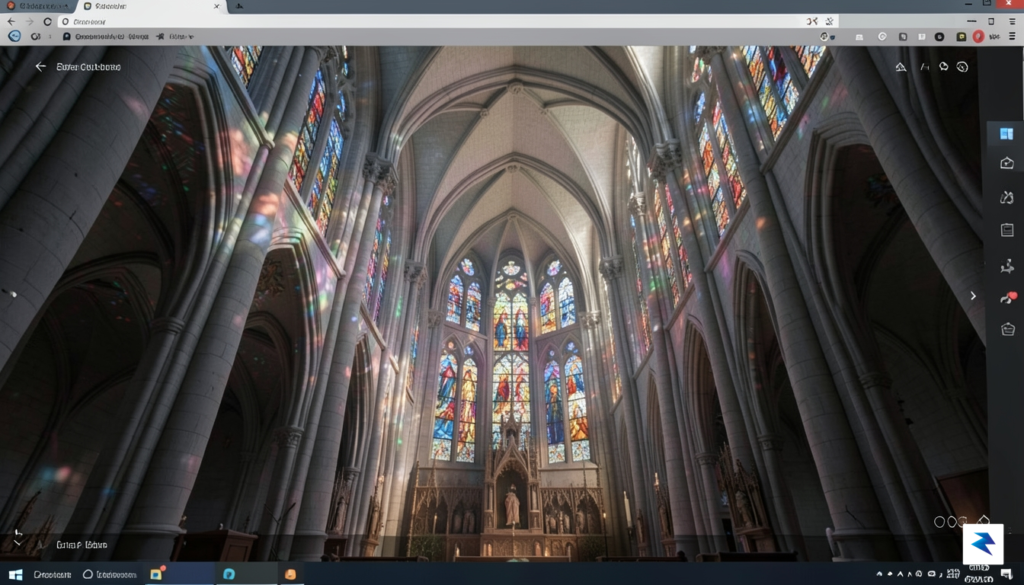
Task: Advance with the right chevron arrow on image
Action: click(x=973, y=296)
